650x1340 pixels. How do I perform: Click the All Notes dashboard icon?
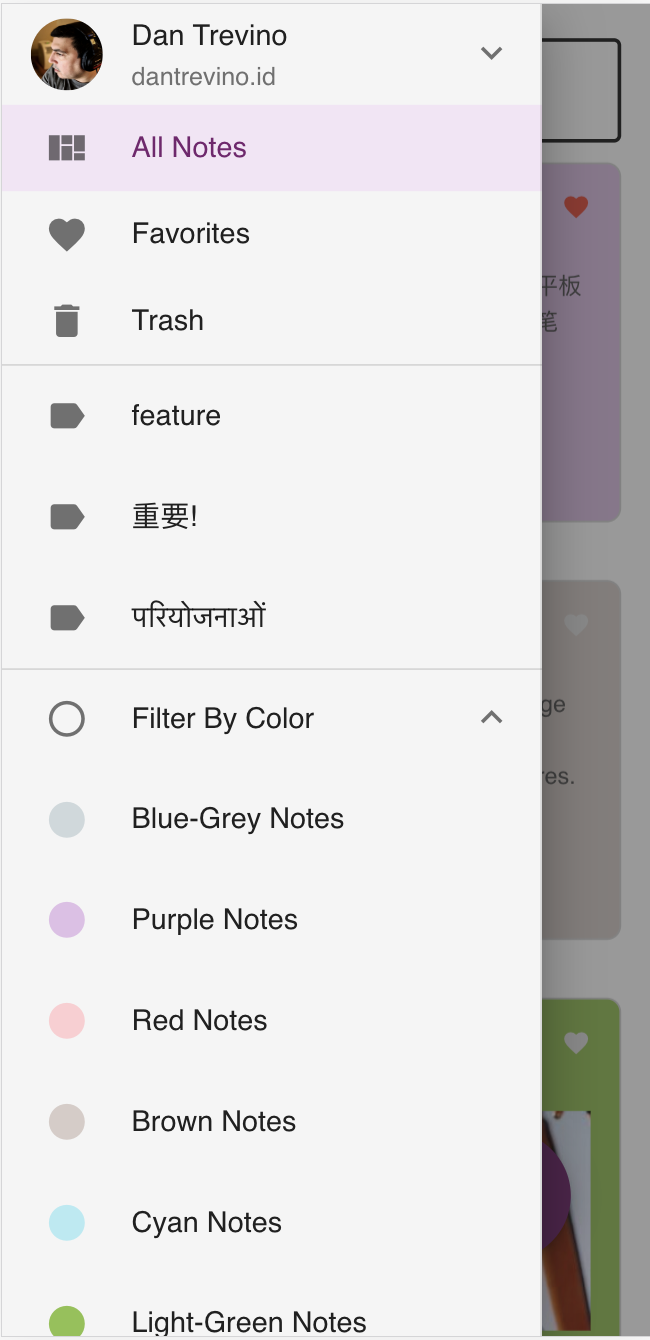tap(67, 148)
